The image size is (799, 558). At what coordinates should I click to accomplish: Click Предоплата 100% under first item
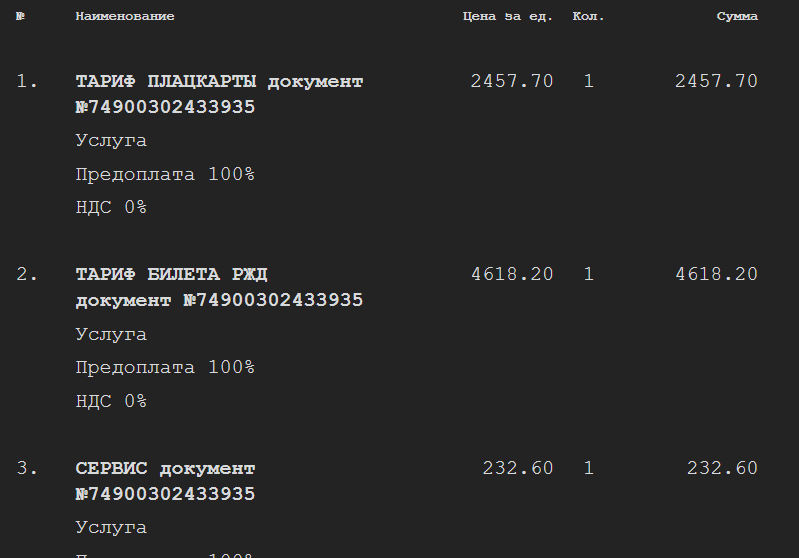pyautogui.click(x=165, y=174)
